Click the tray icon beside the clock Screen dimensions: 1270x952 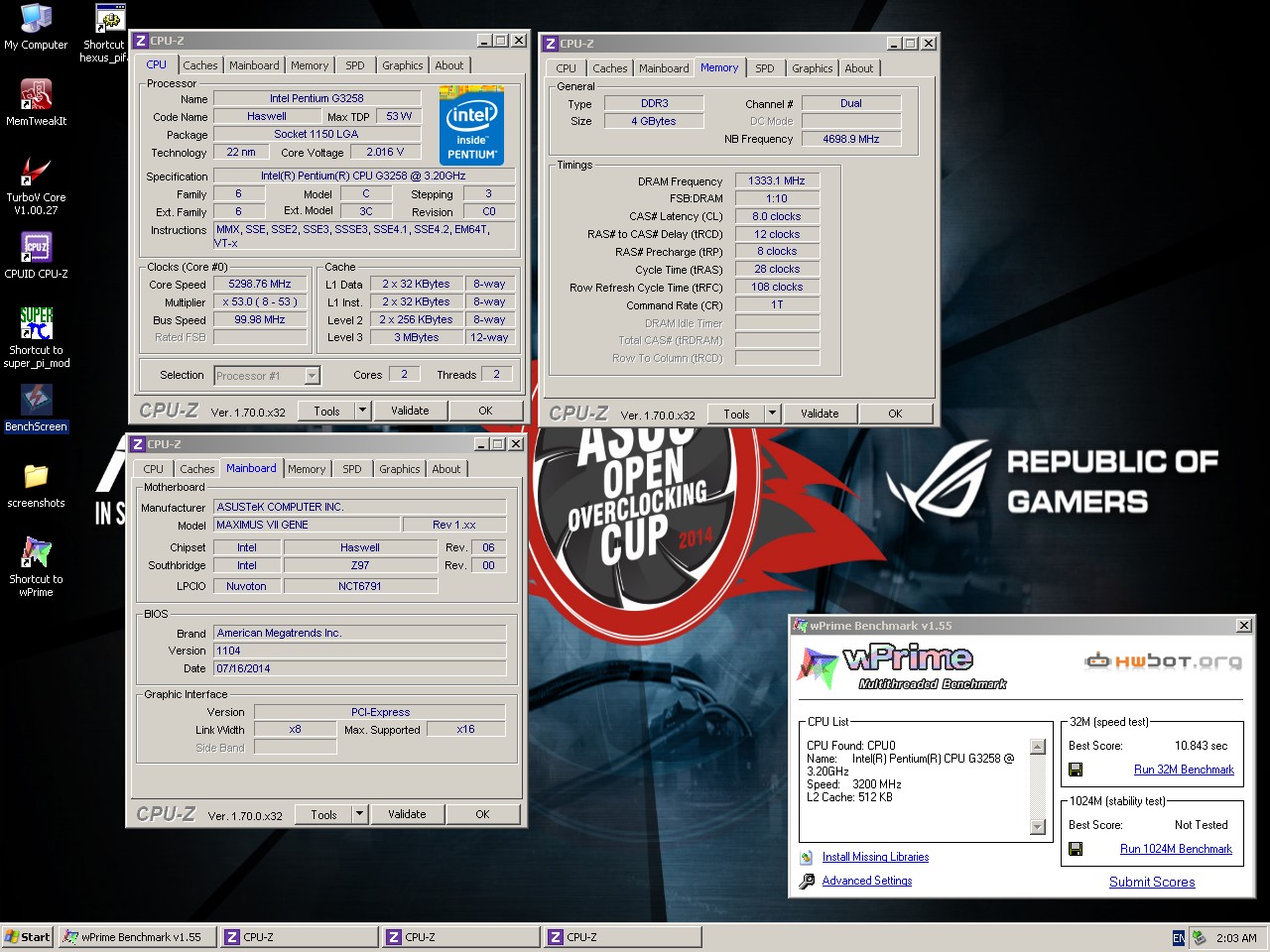(1199, 937)
